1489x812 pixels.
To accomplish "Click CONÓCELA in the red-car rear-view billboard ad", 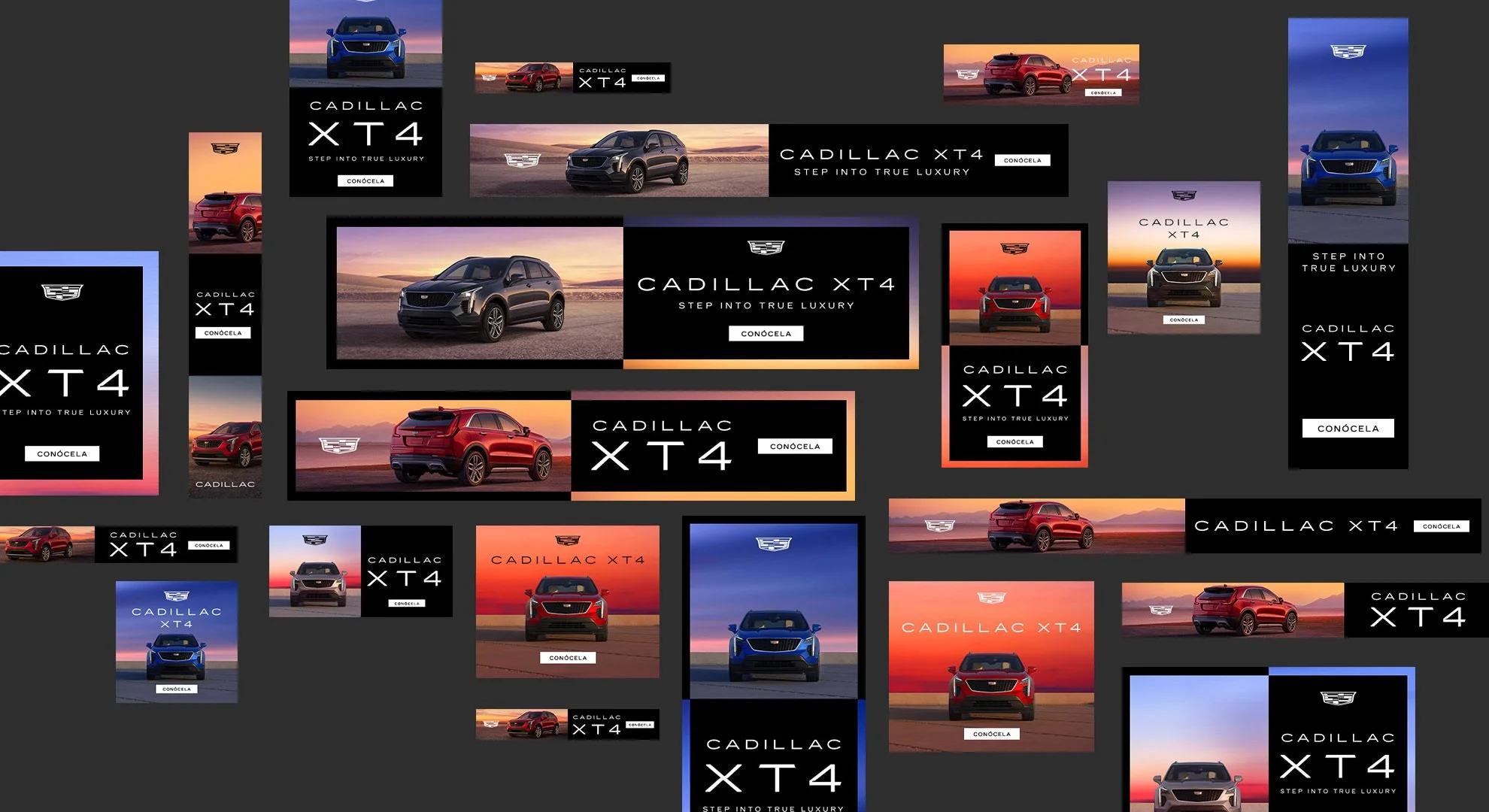I will click(795, 446).
